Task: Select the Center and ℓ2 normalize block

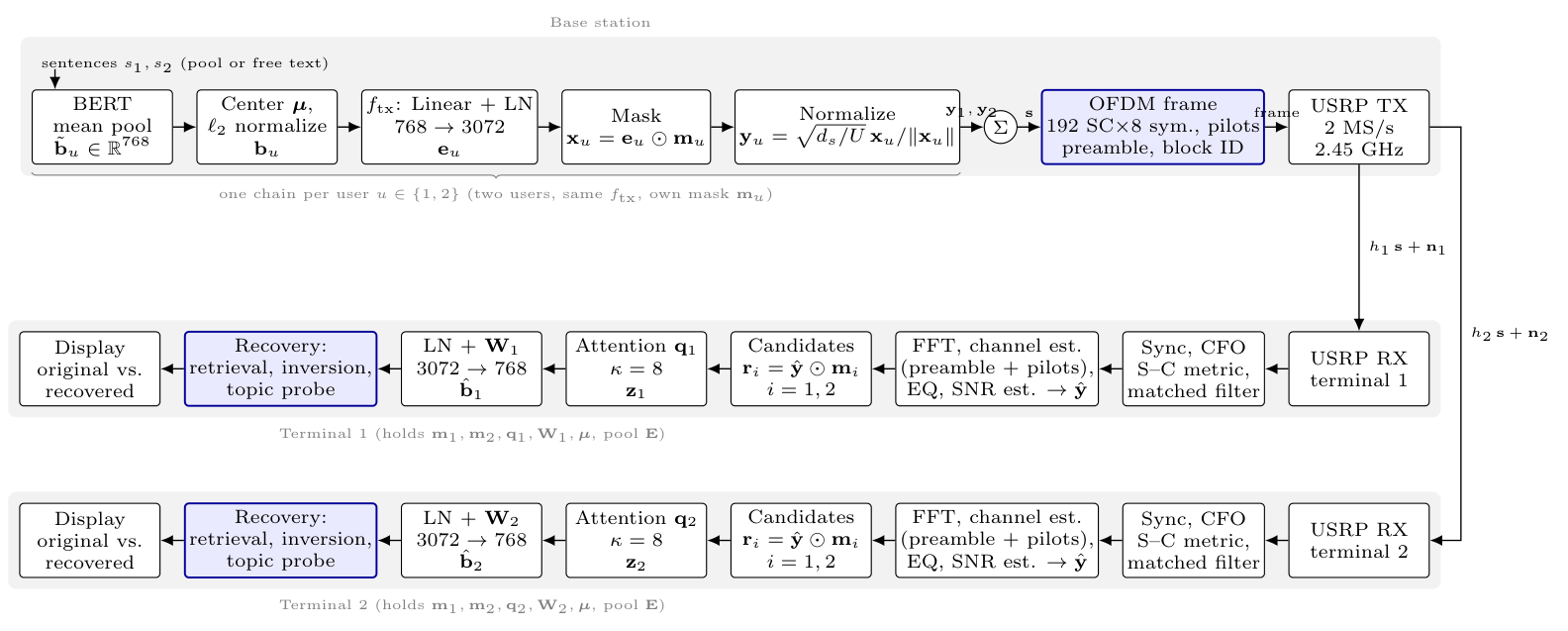Action: [267, 127]
